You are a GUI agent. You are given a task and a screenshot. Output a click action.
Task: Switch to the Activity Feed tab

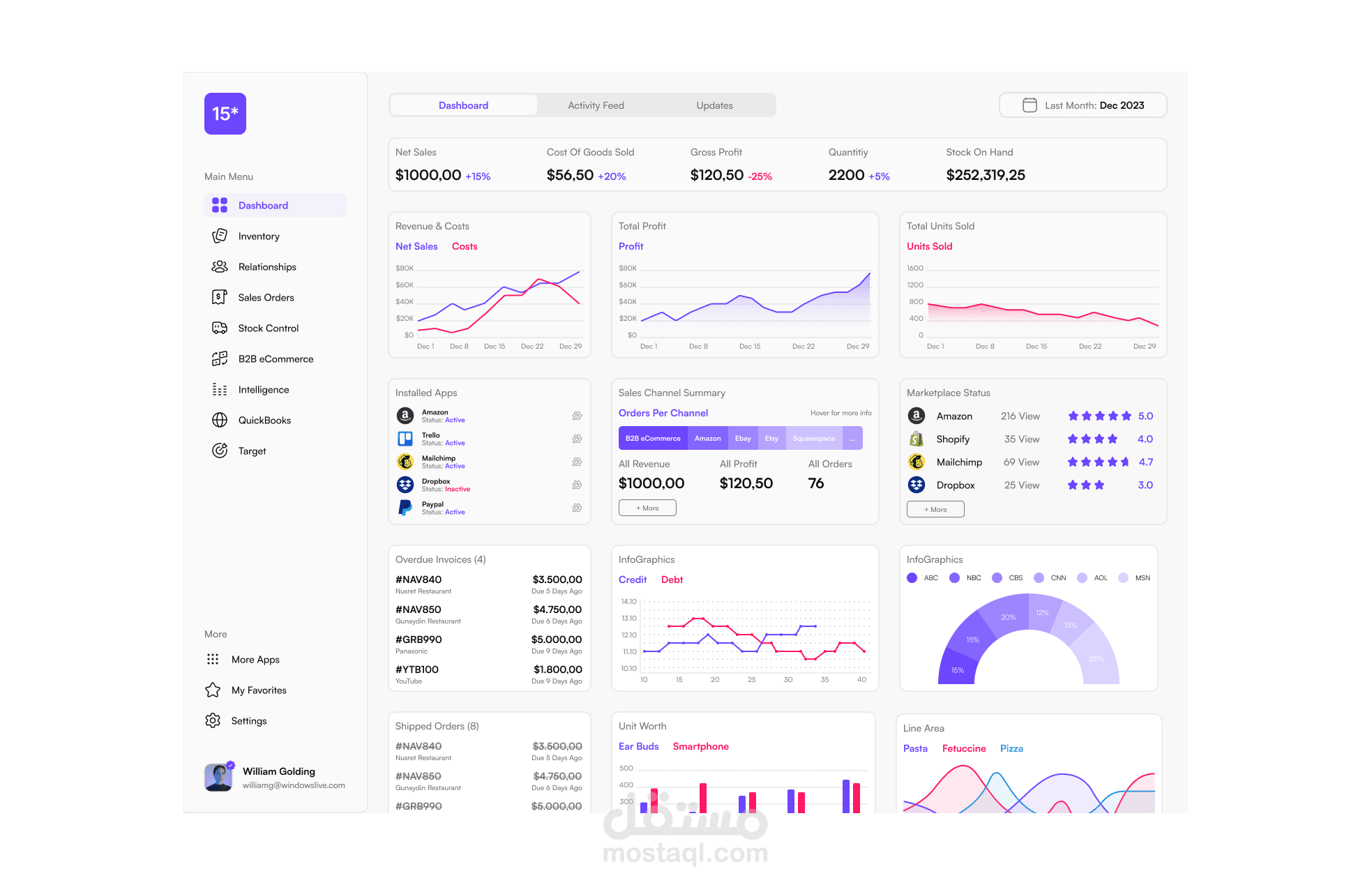click(x=596, y=105)
